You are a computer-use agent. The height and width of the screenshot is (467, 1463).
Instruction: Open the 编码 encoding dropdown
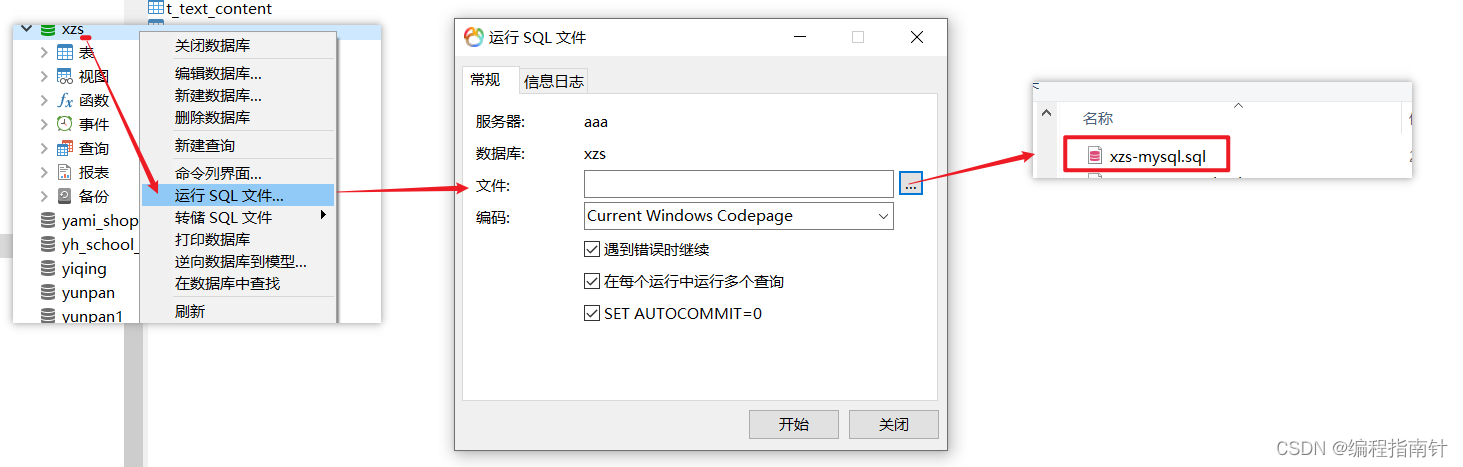738,216
